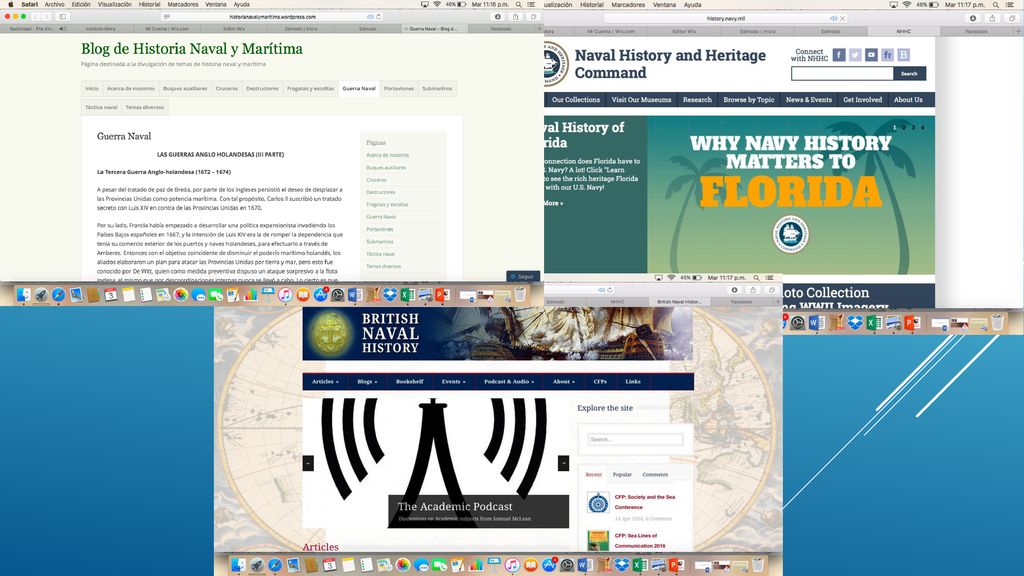This screenshot has height=576, width=1024.
Task: Launch Launchpad from the dock below the blog window
Action: (x=41, y=295)
